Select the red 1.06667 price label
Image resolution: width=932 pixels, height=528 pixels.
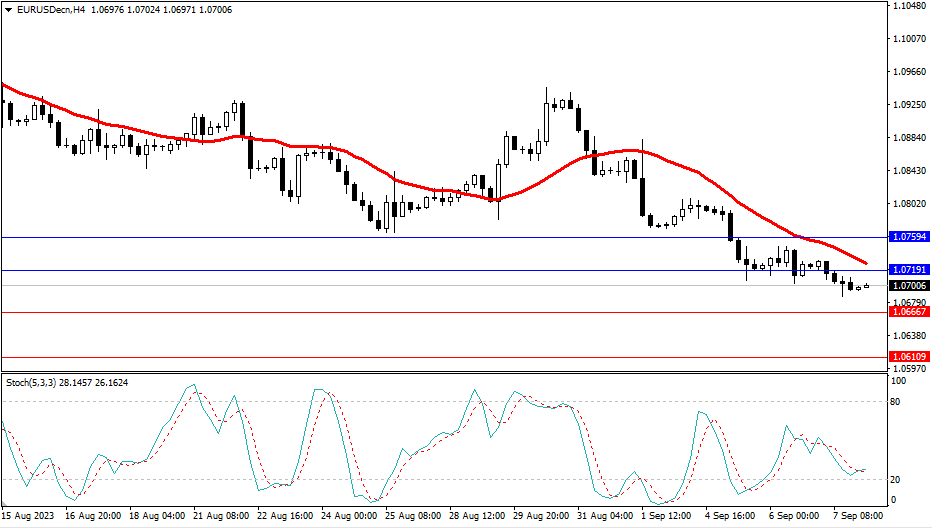909,312
